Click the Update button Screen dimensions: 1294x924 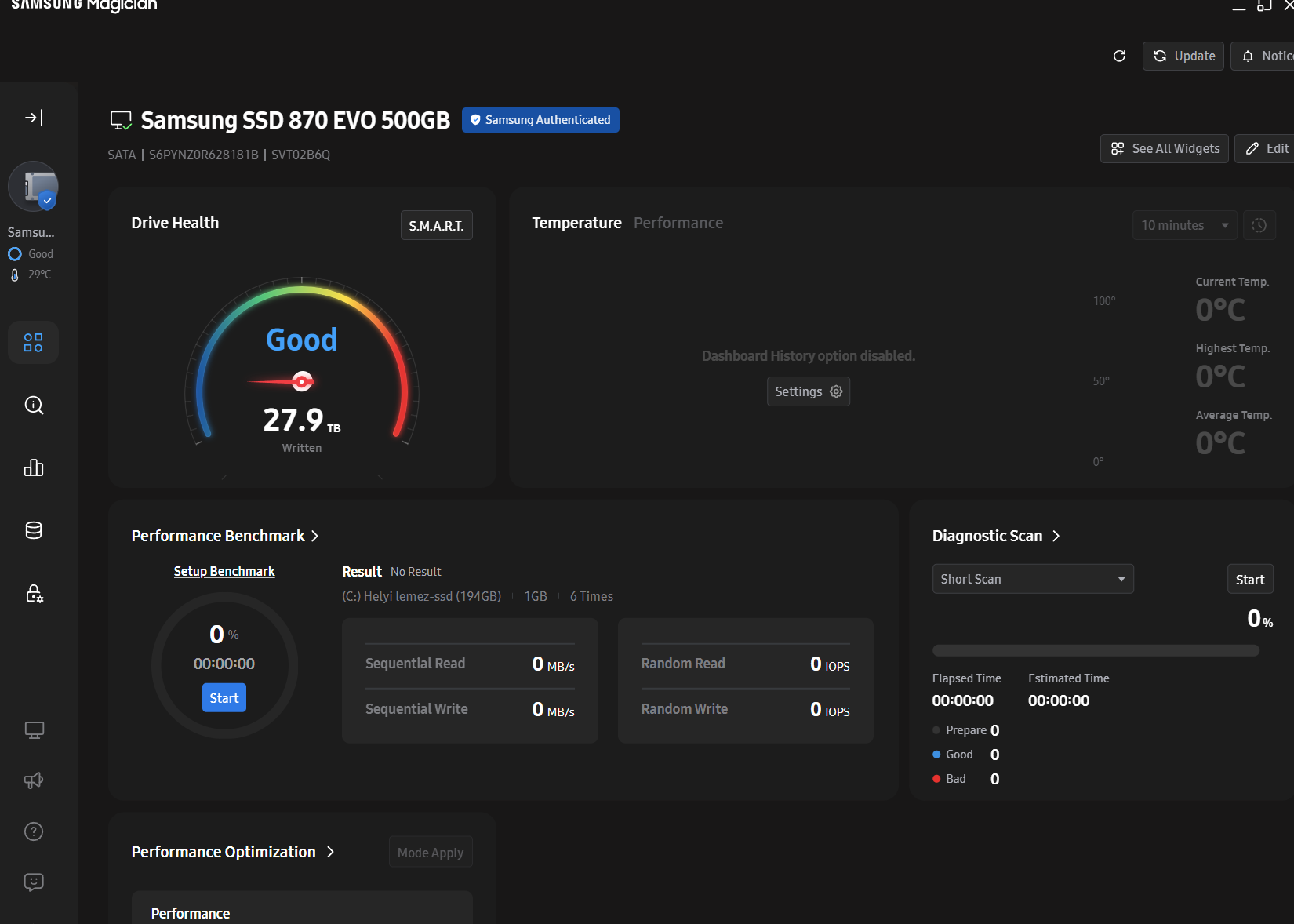tap(1183, 56)
